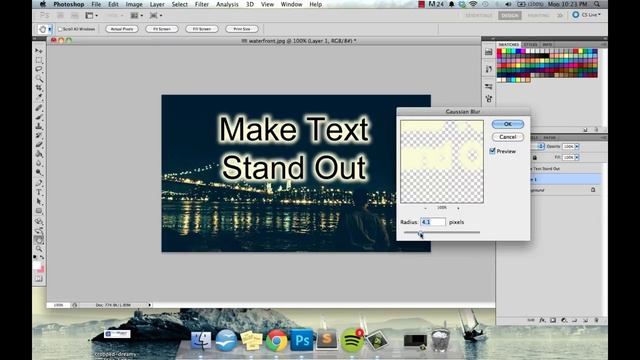
Task: Select the Dodge tool
Action: click(39, 172)
